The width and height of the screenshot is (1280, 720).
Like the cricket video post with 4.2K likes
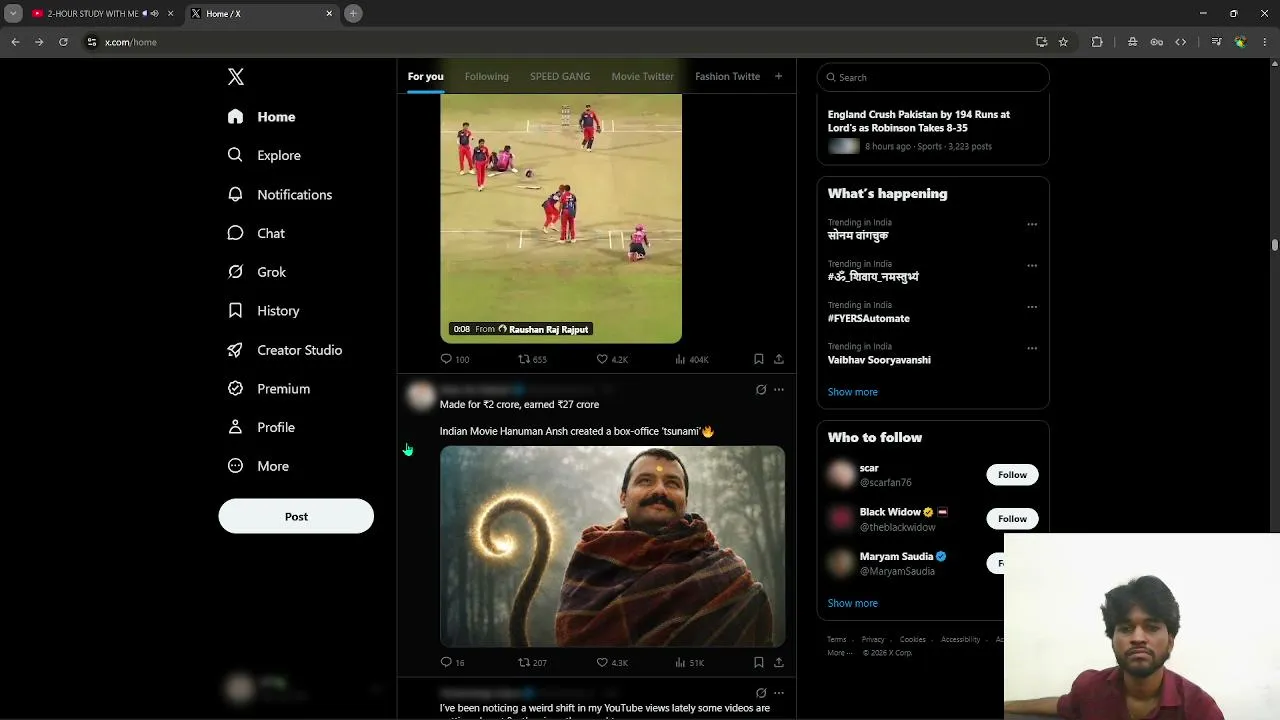pos(612,359)
